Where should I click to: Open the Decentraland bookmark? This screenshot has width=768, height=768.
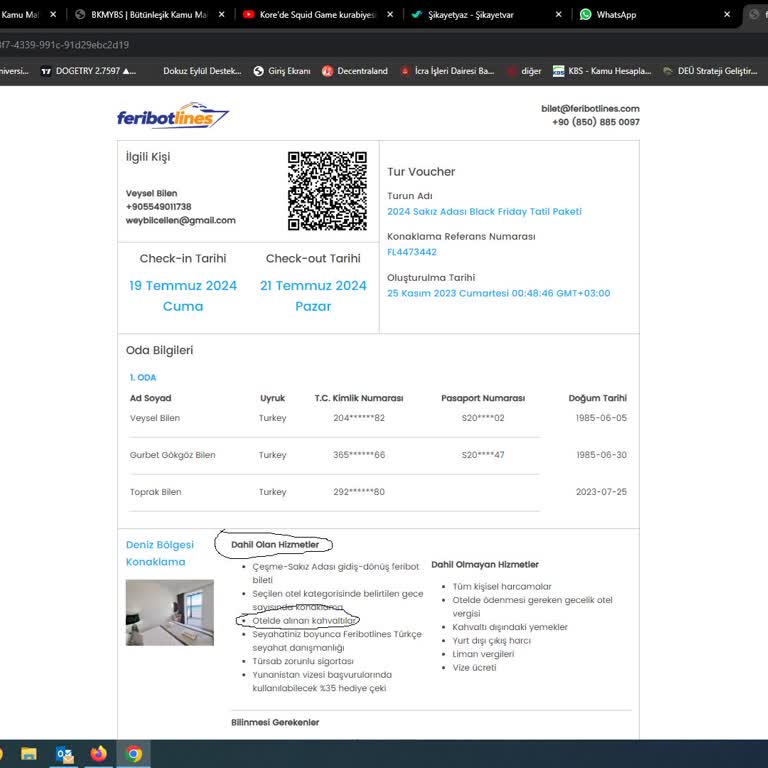tap(355, 71)
